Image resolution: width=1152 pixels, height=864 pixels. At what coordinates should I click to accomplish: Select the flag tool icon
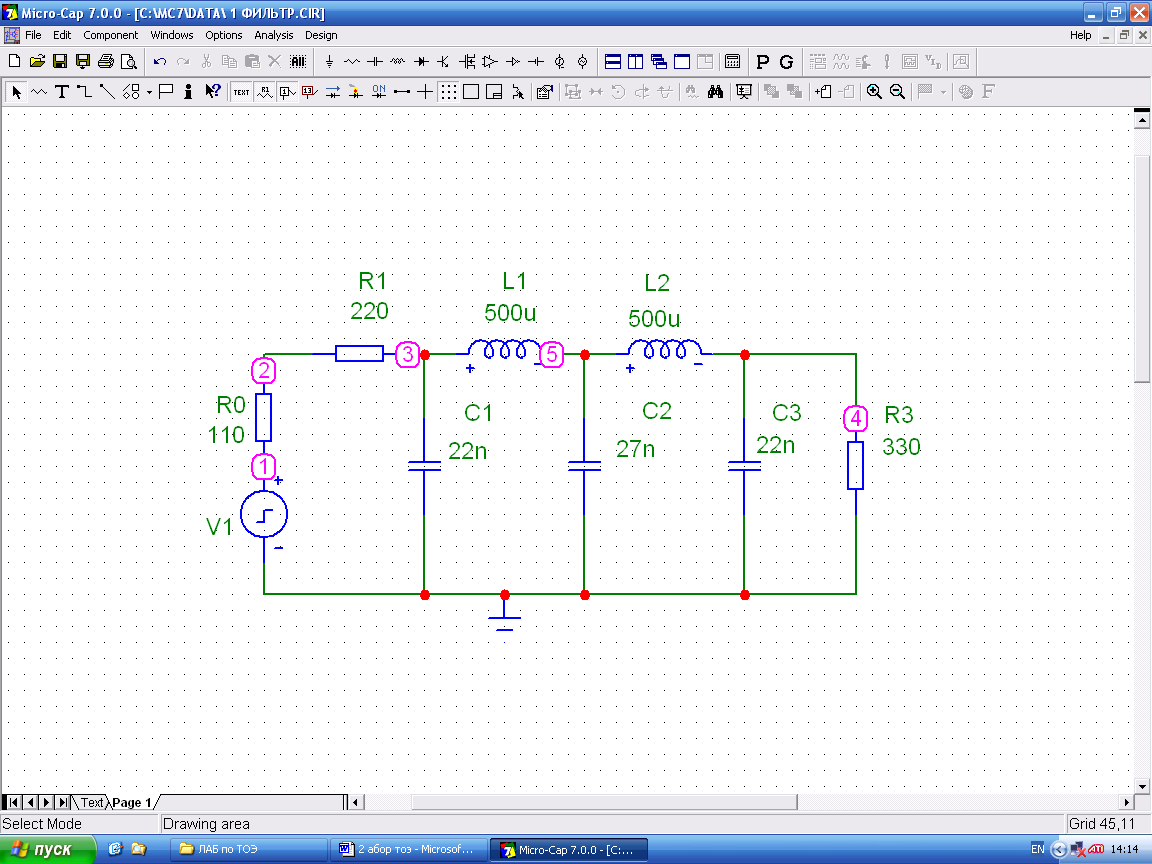166,92
